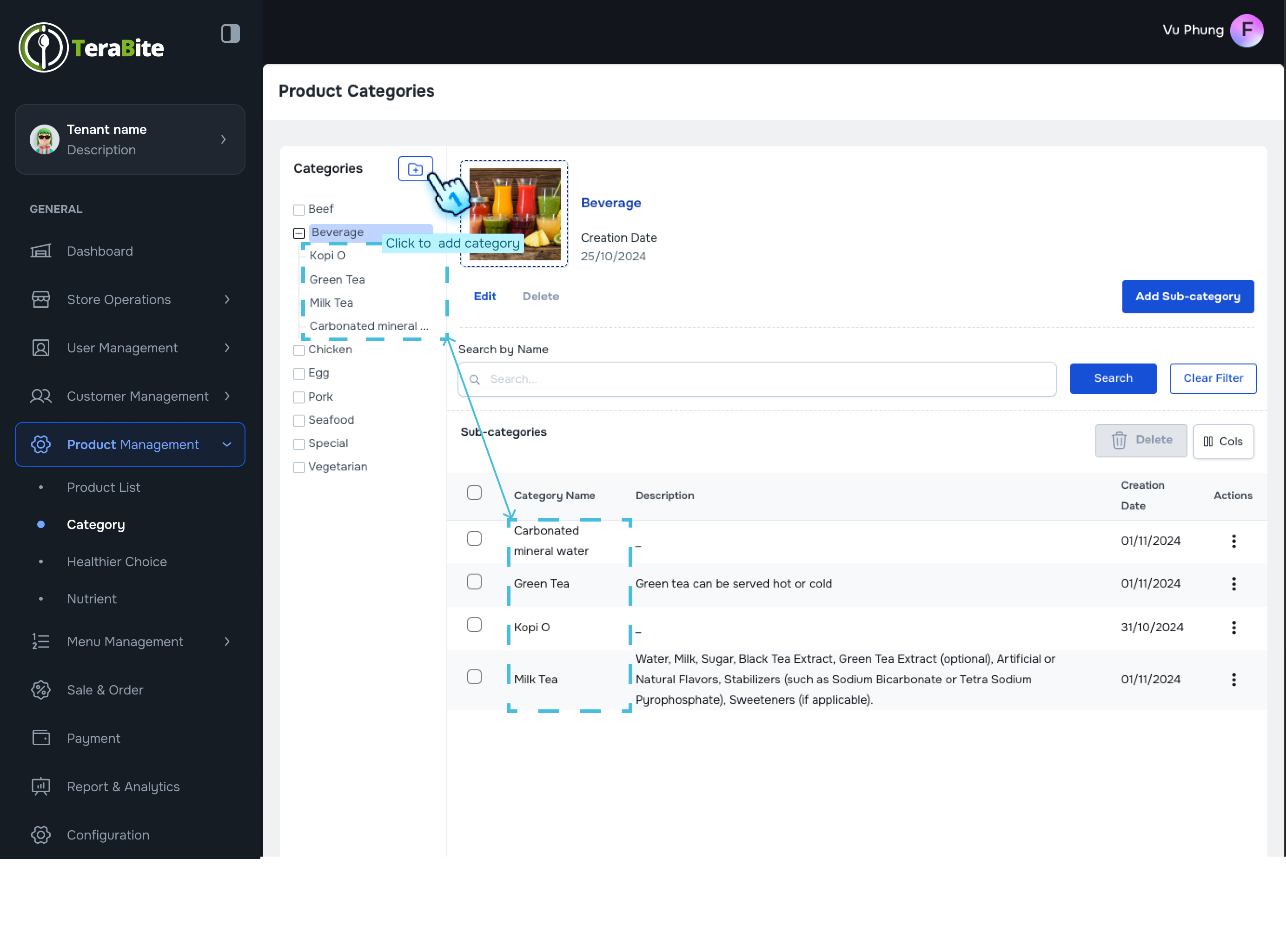The image size is (1286, 952).
Task: Collapse the sidebar with the panel icon
Action: (x=231, y=33)
